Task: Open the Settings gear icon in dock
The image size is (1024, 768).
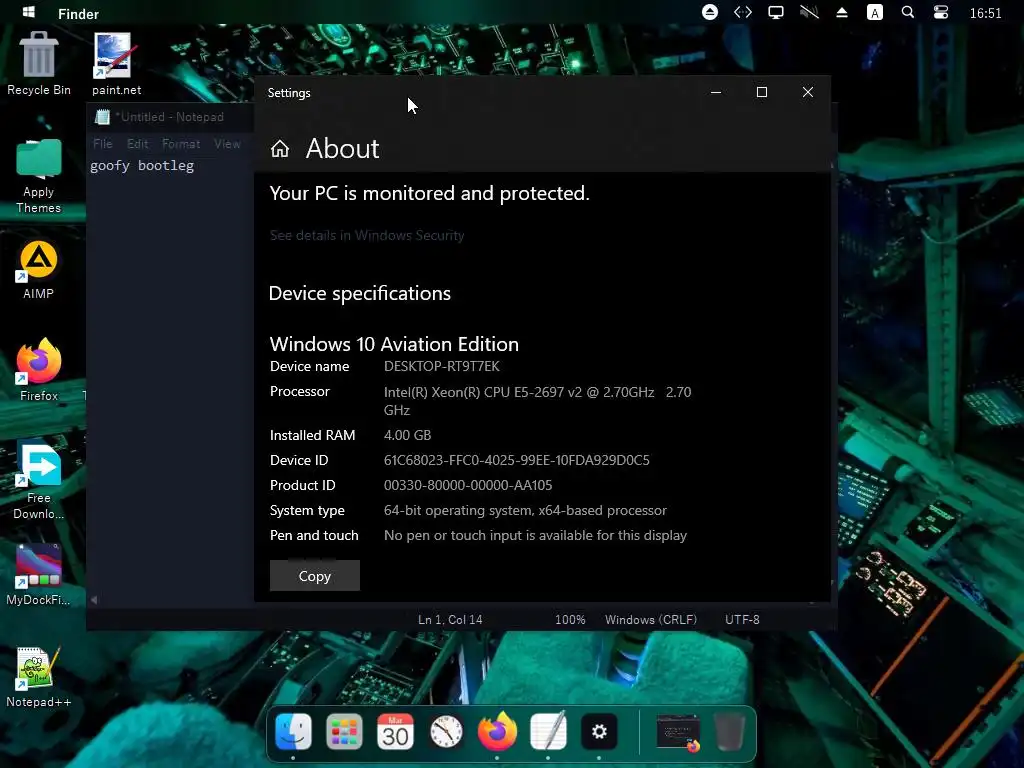Action: 599,731
